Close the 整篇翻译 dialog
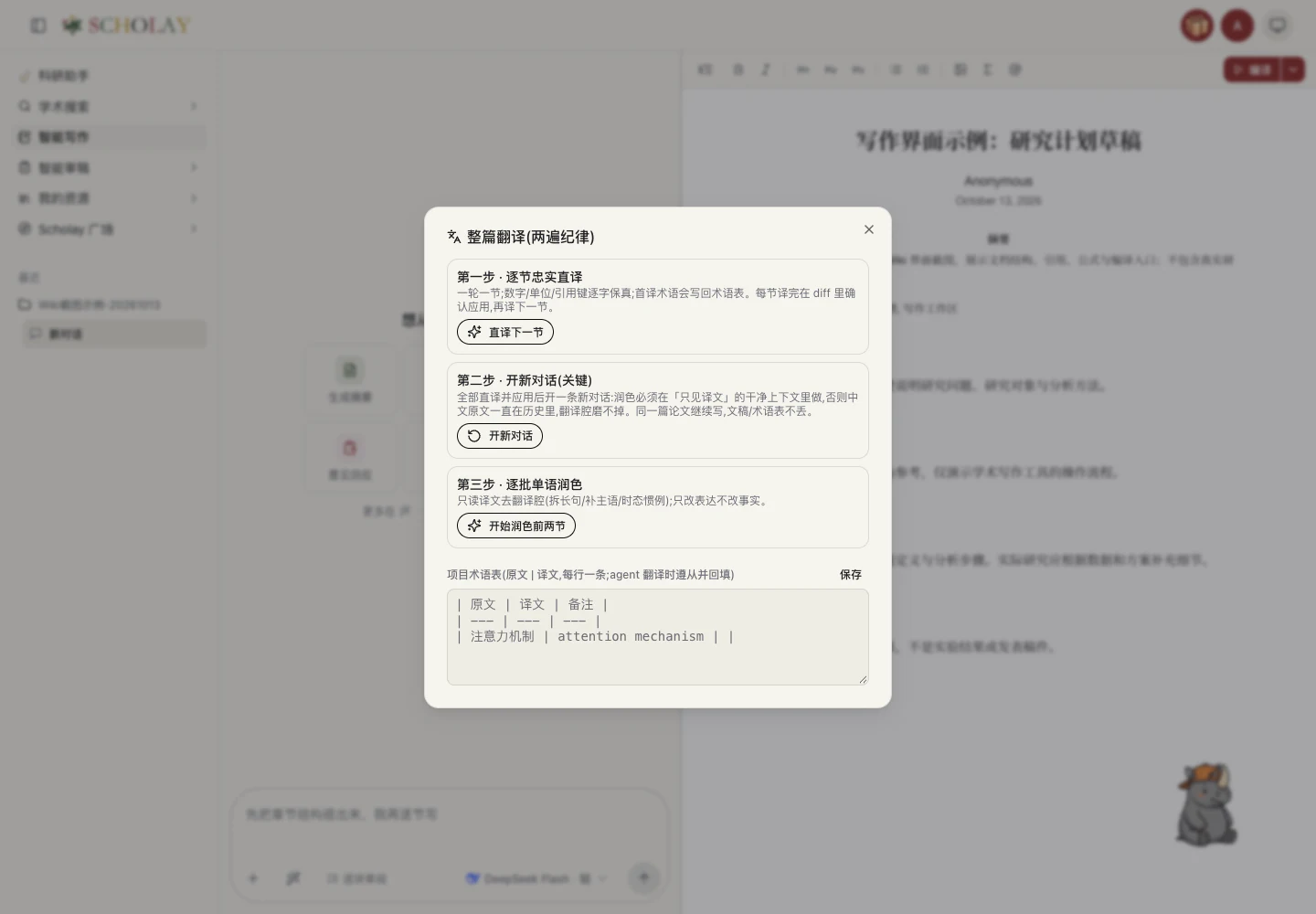 [x=869, y=229]
